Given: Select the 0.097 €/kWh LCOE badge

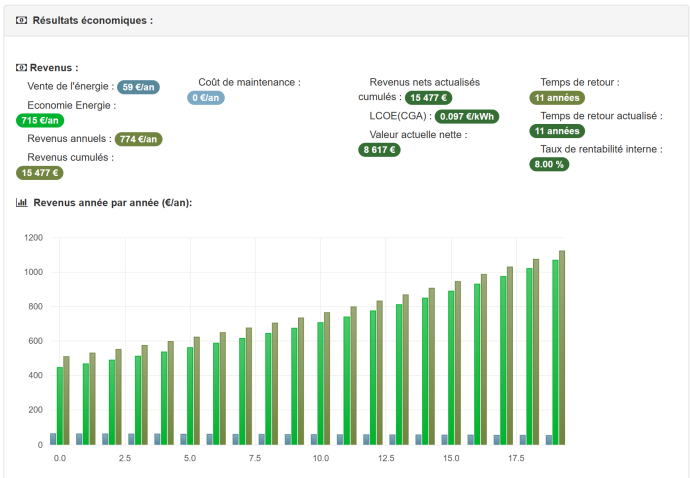Looking at the screenshot, I should pos(467,116).
